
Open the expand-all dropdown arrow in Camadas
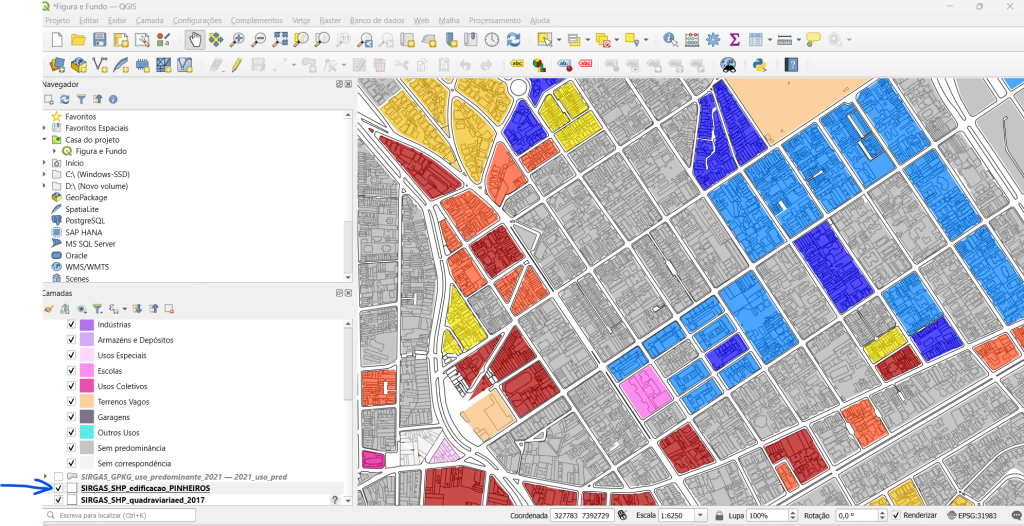click(x=124, y=308)
